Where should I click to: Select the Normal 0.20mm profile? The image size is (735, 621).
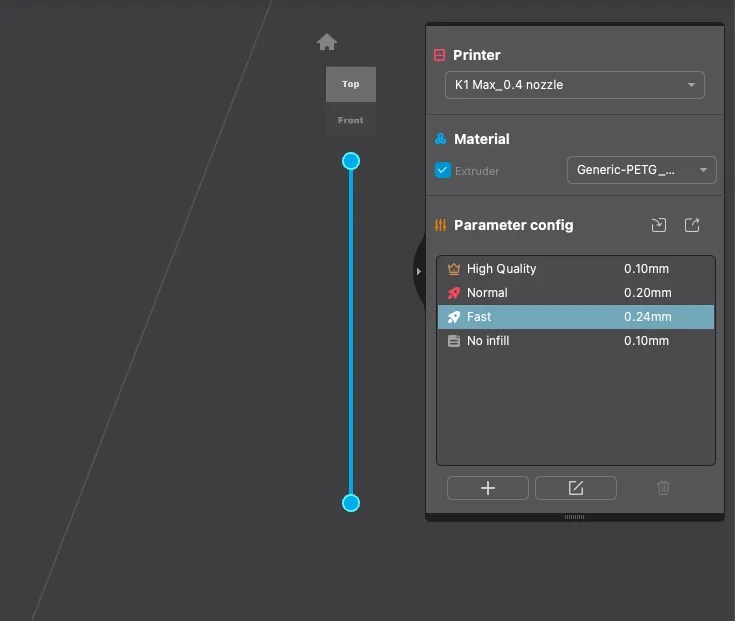576,292
